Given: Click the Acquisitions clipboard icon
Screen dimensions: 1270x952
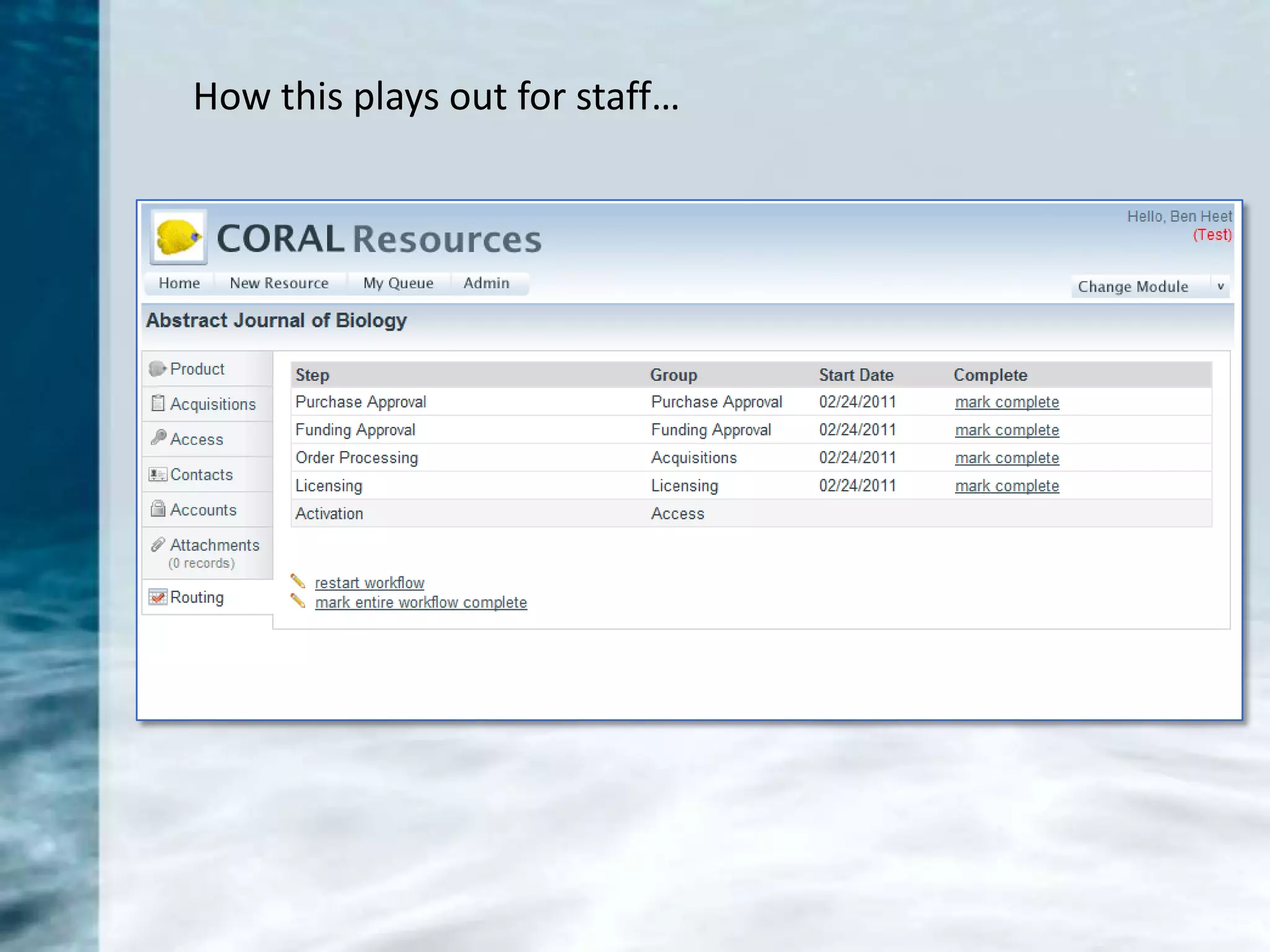Looking at the screenshot, I should (158, 403).
